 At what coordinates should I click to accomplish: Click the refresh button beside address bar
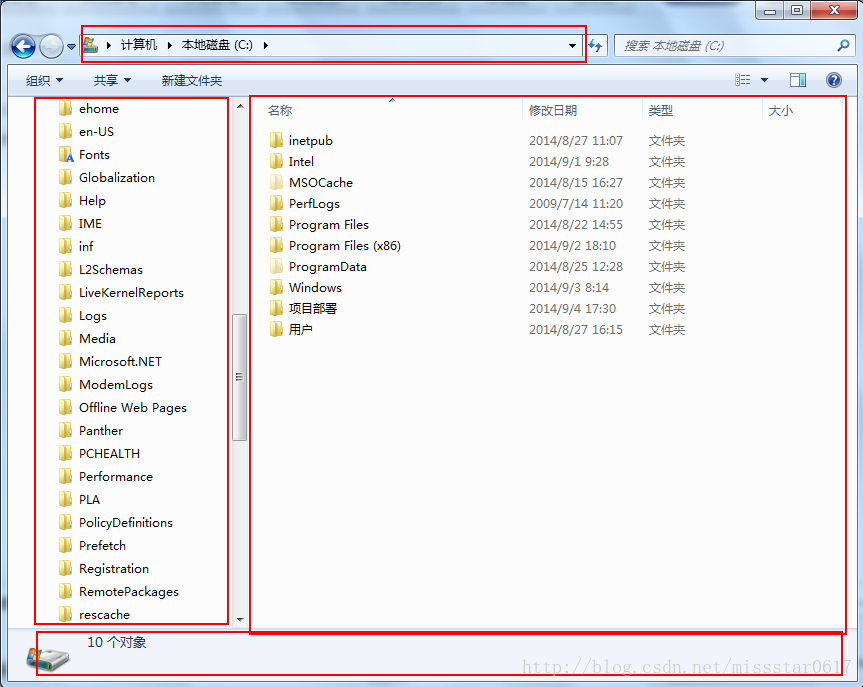pos(596,46)
